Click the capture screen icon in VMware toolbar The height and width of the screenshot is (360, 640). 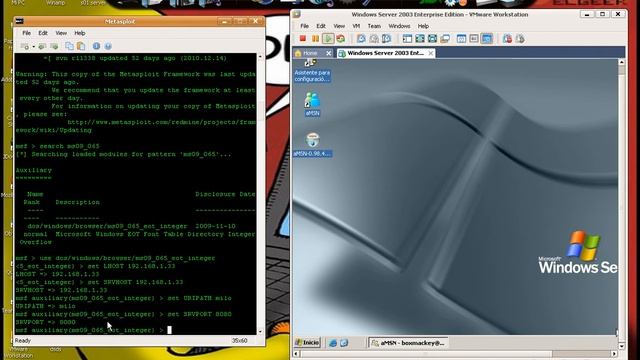(507, 38)
